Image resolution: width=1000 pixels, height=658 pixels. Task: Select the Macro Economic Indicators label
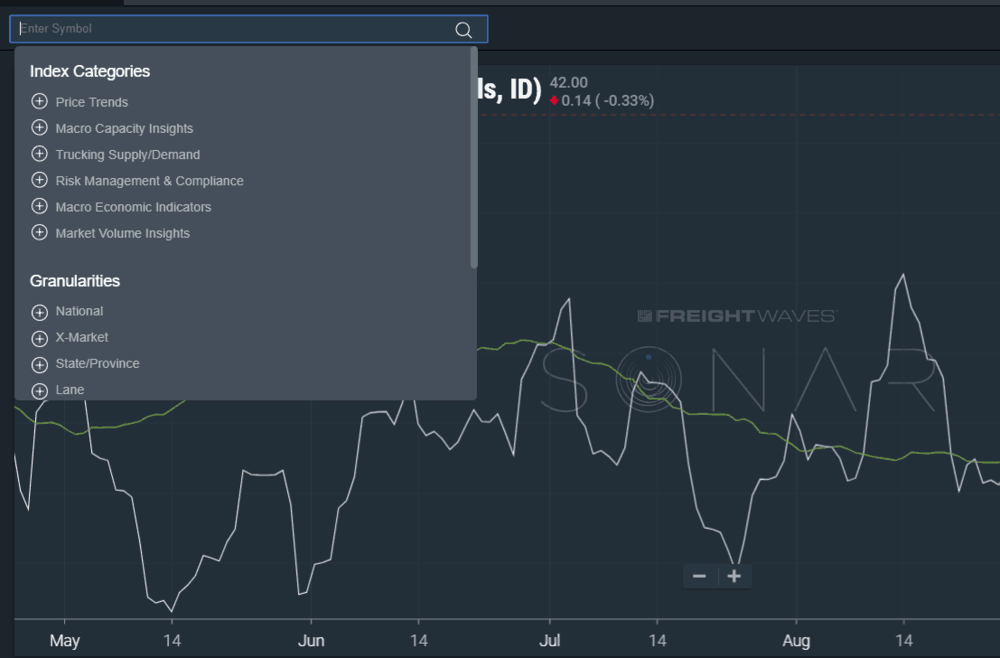(133, 207)
